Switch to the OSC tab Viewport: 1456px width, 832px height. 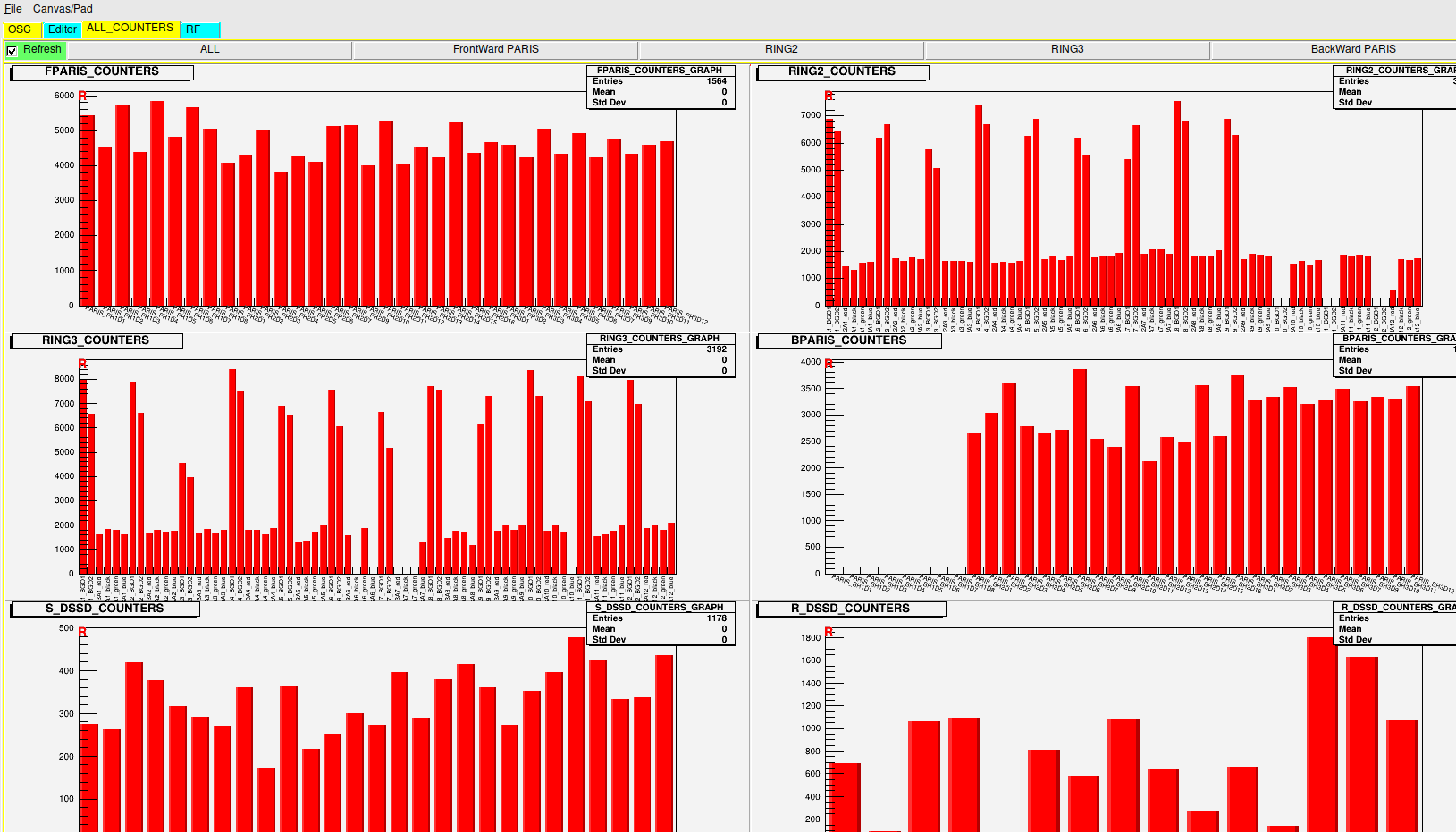click(20, 29)
